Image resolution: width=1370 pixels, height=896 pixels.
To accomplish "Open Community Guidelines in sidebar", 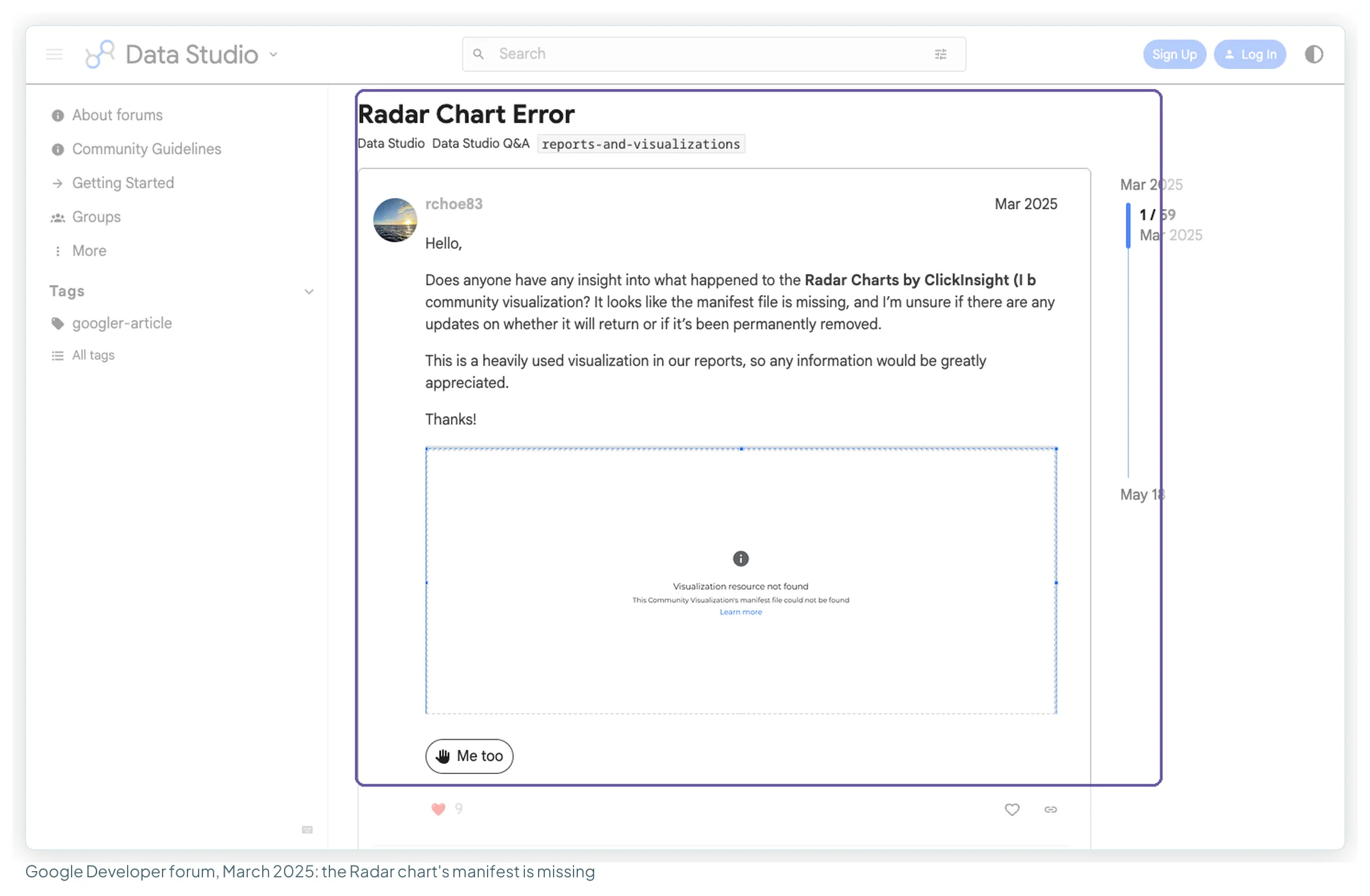I will point(136,149).
